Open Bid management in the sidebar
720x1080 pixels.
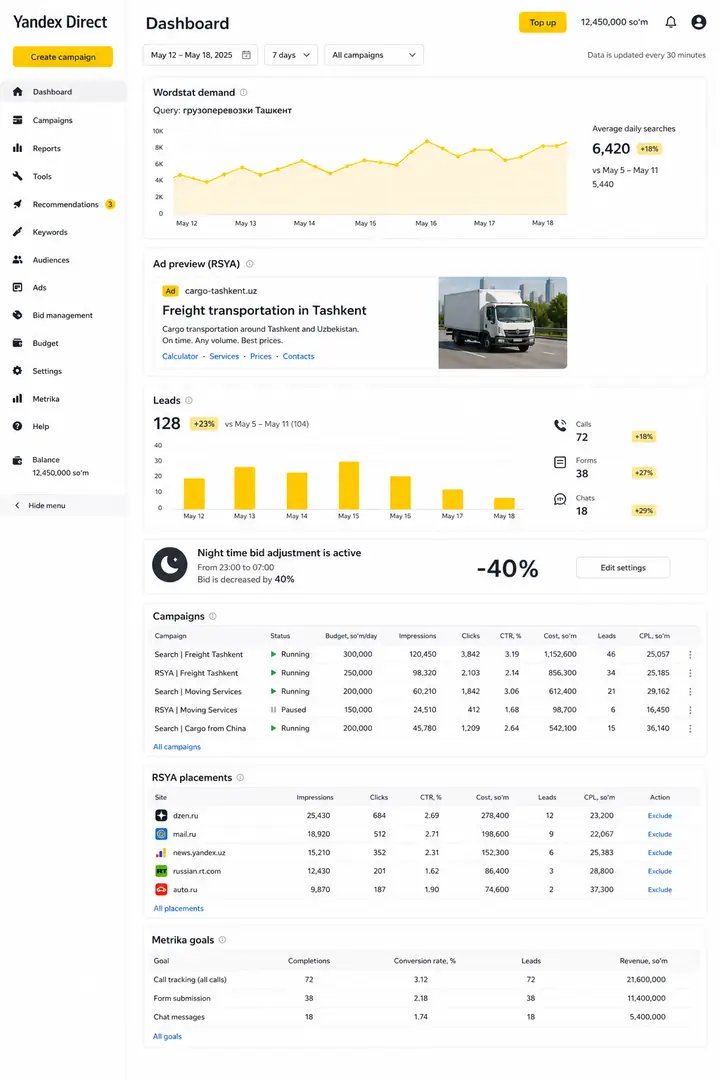63,315
